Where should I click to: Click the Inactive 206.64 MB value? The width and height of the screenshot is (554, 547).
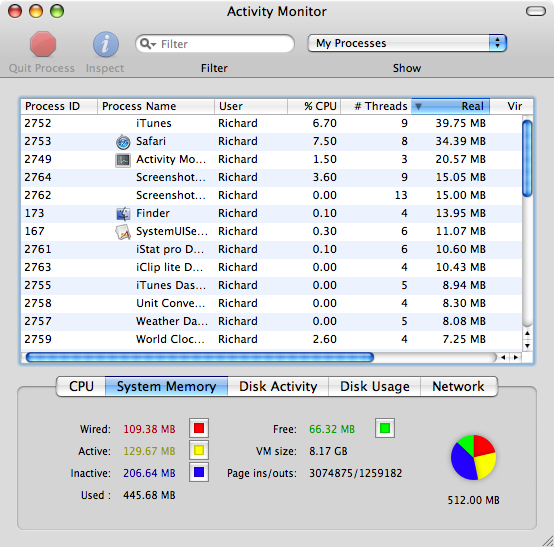coord(149,473)
